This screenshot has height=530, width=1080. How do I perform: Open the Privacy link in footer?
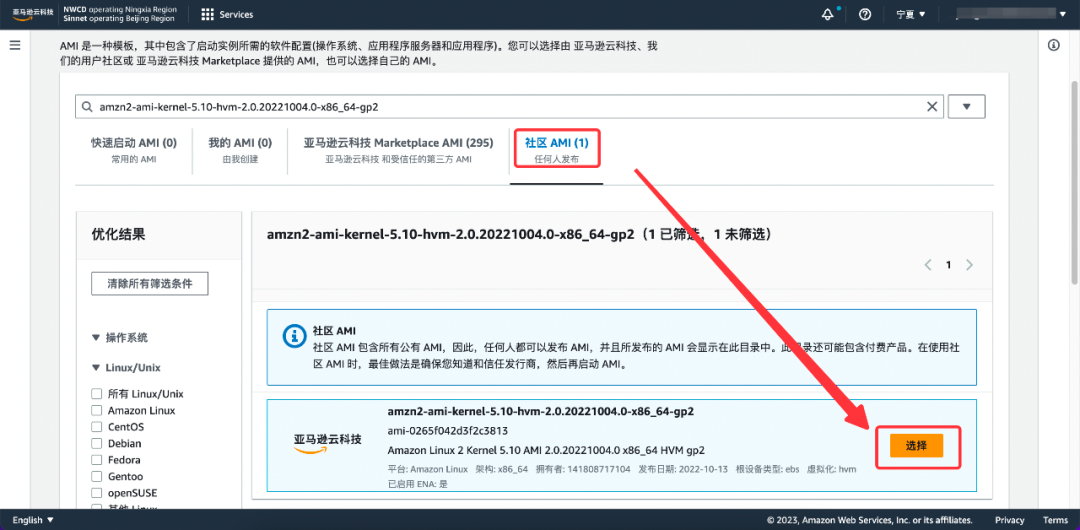(1009, 520)
